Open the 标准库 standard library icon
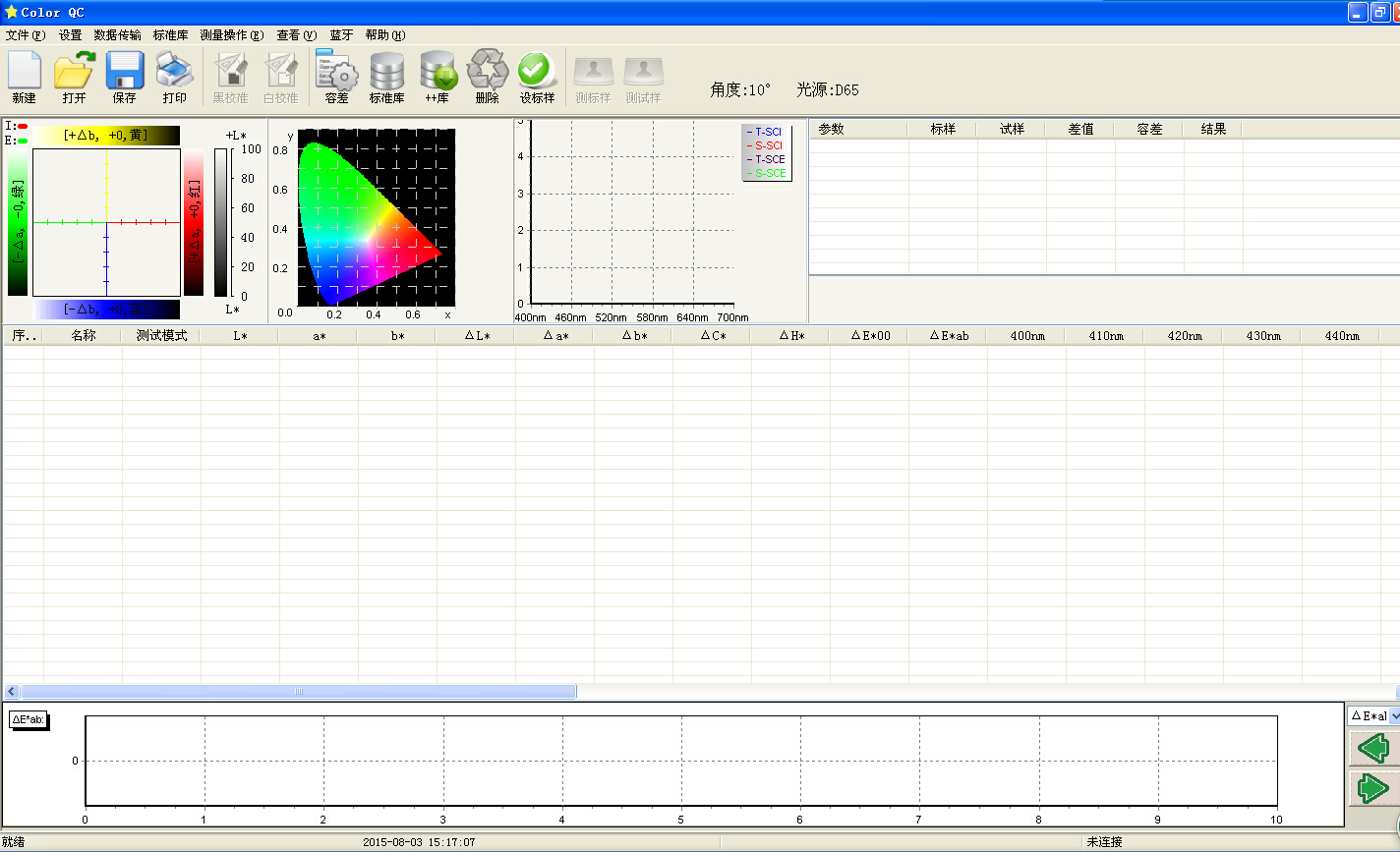 pos(386,78)
